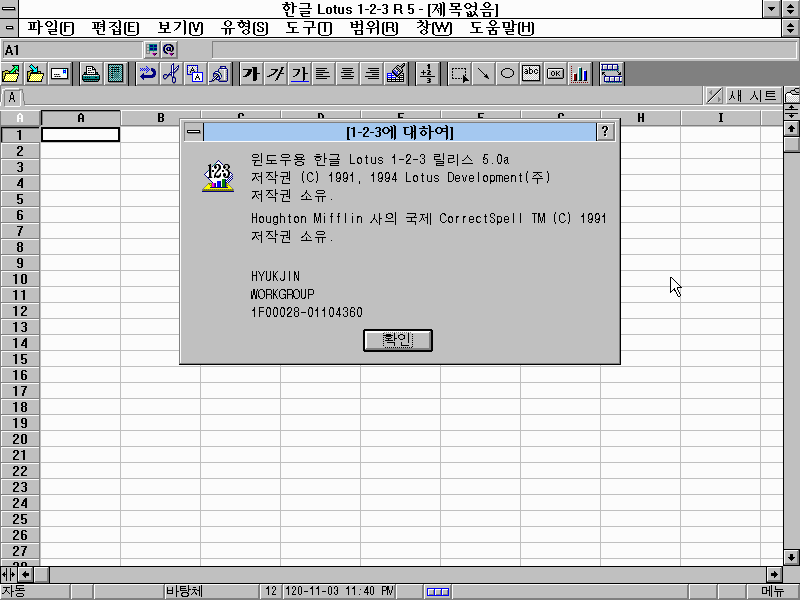Open the document control menu box

click(x=9, y=28)
